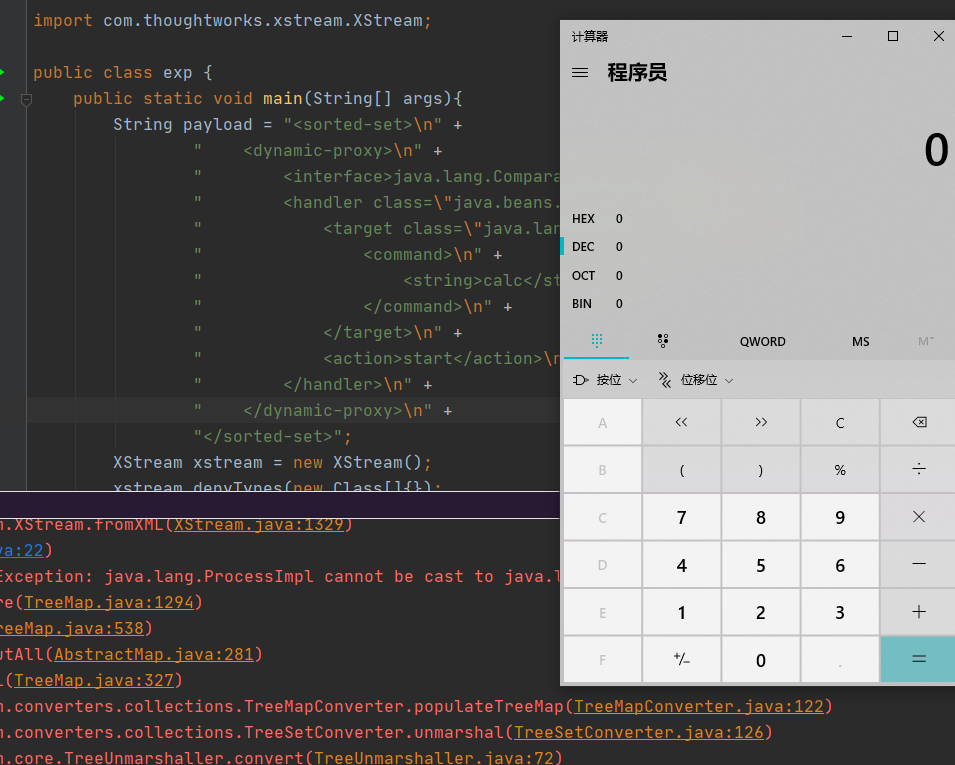This screenshot has width=955, height=765.
Task: Click digit 1 on keypad
Action: tap(682, 612)
